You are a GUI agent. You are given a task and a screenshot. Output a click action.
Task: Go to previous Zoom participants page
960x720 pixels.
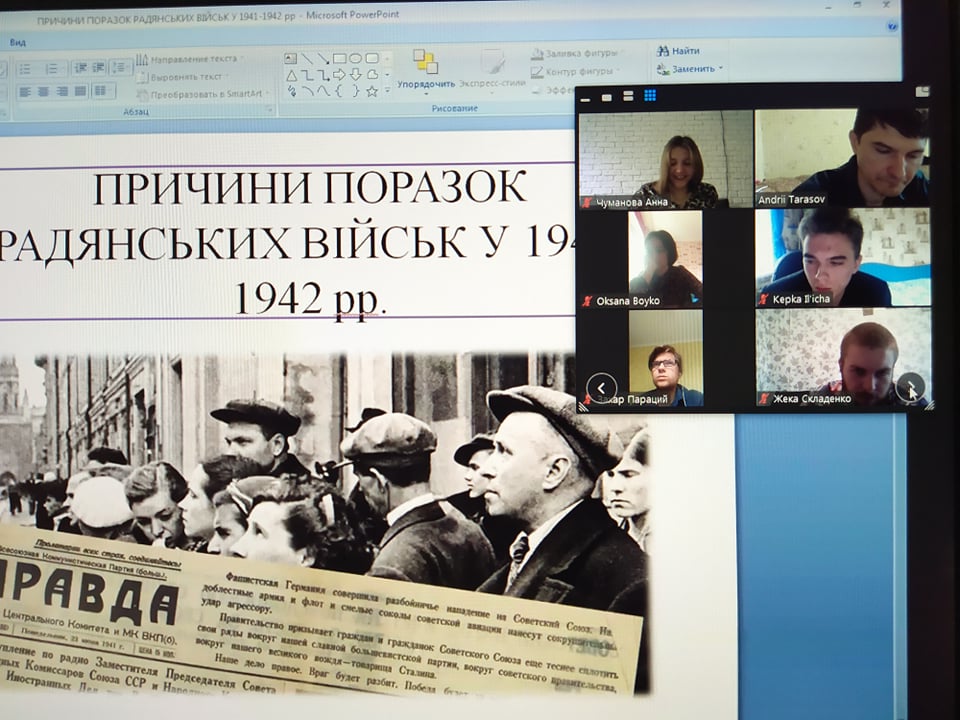601,386
